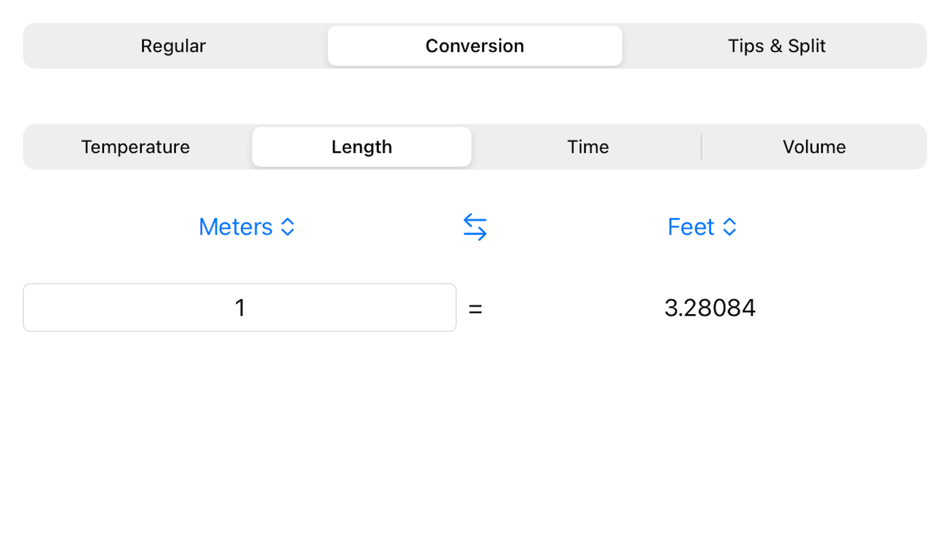Swap Meters and Feet with the arrows icon

click(x=475, y=227)
